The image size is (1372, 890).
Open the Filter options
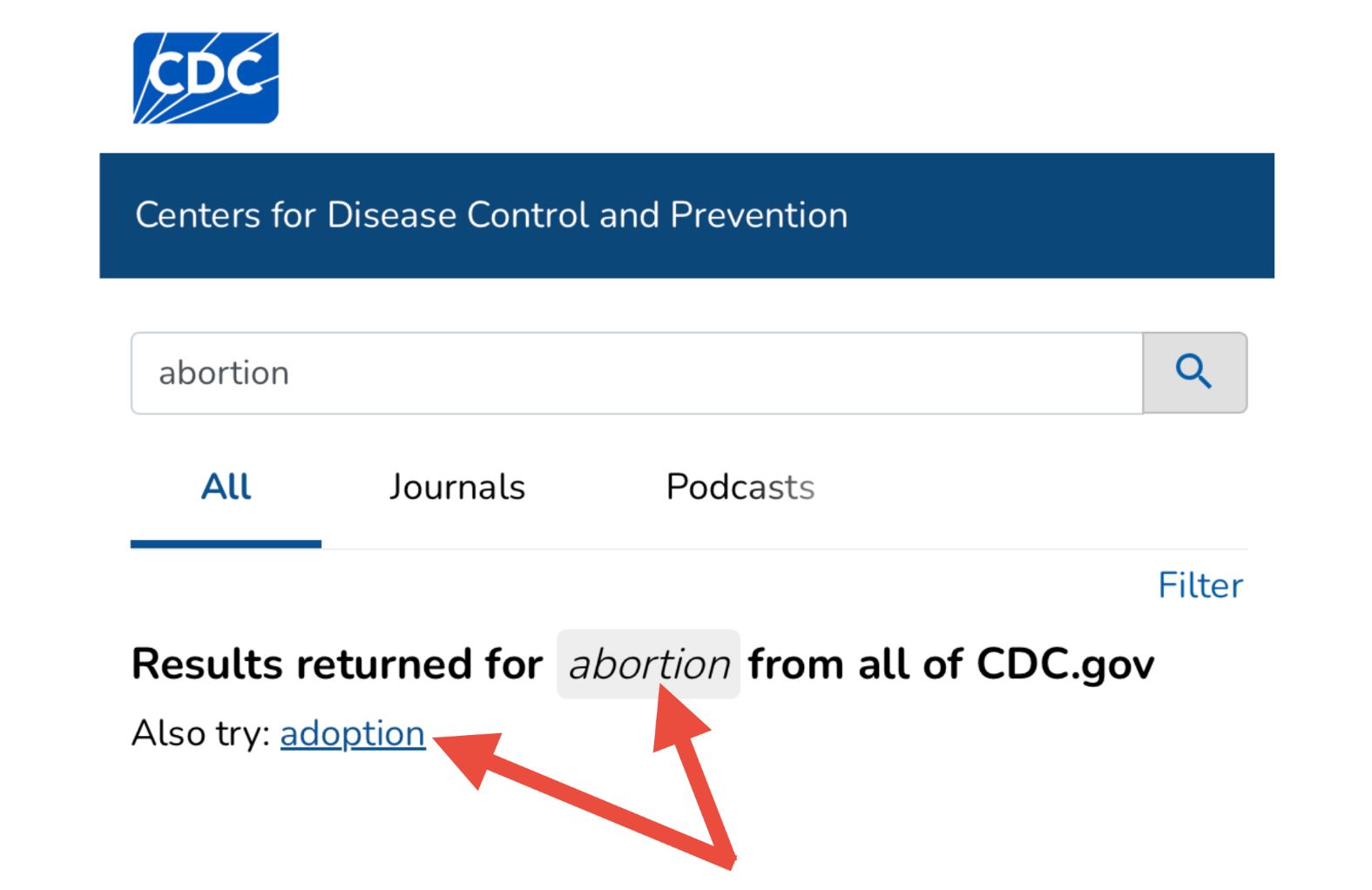(x=1200, y=585)
